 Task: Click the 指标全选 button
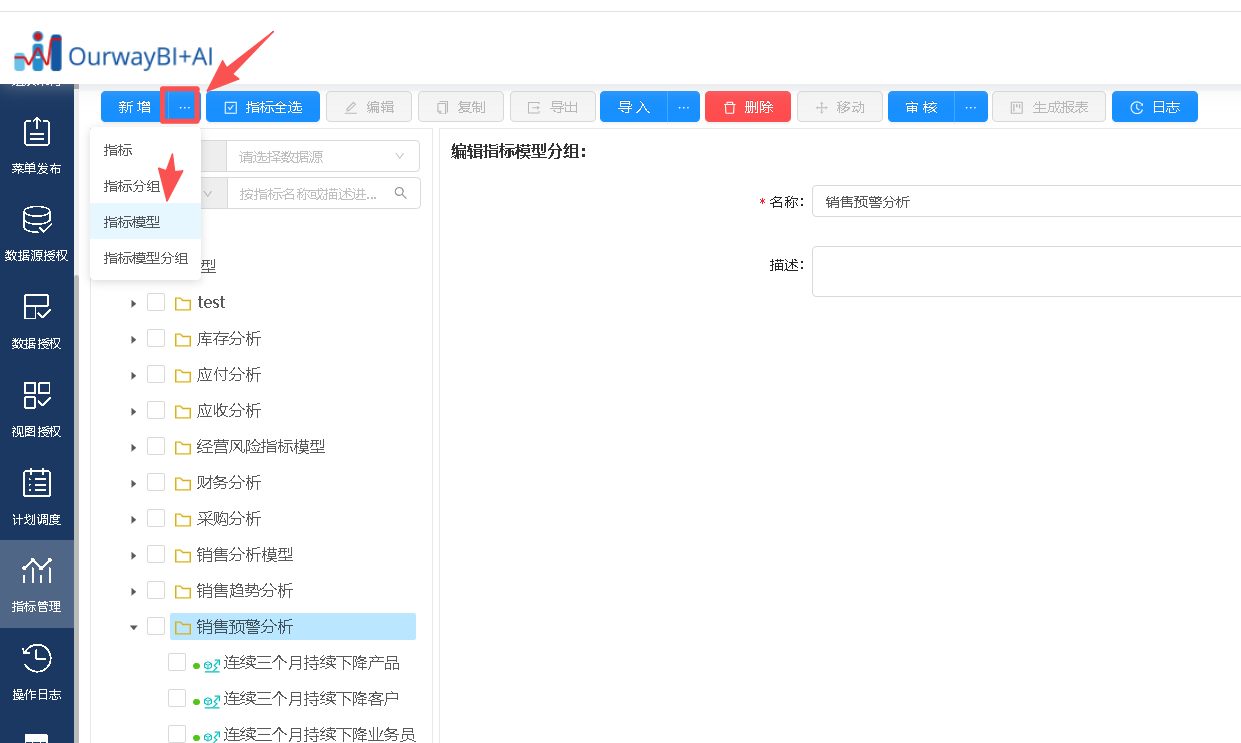click(263, 107)
